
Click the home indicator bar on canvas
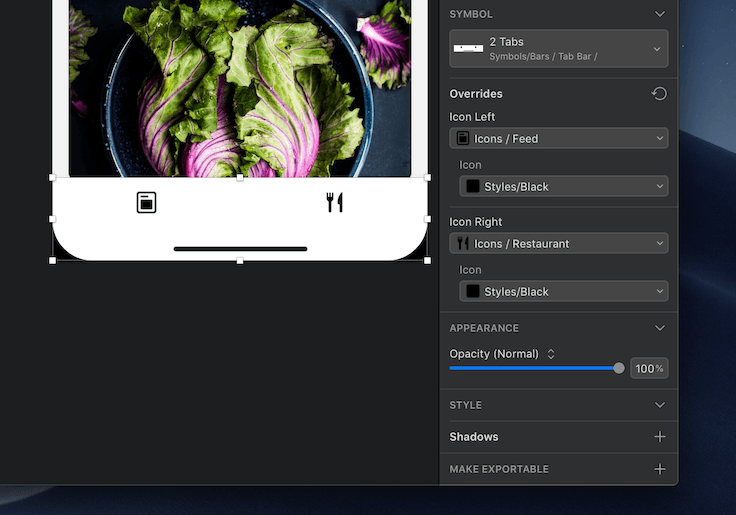click(240, 249)
